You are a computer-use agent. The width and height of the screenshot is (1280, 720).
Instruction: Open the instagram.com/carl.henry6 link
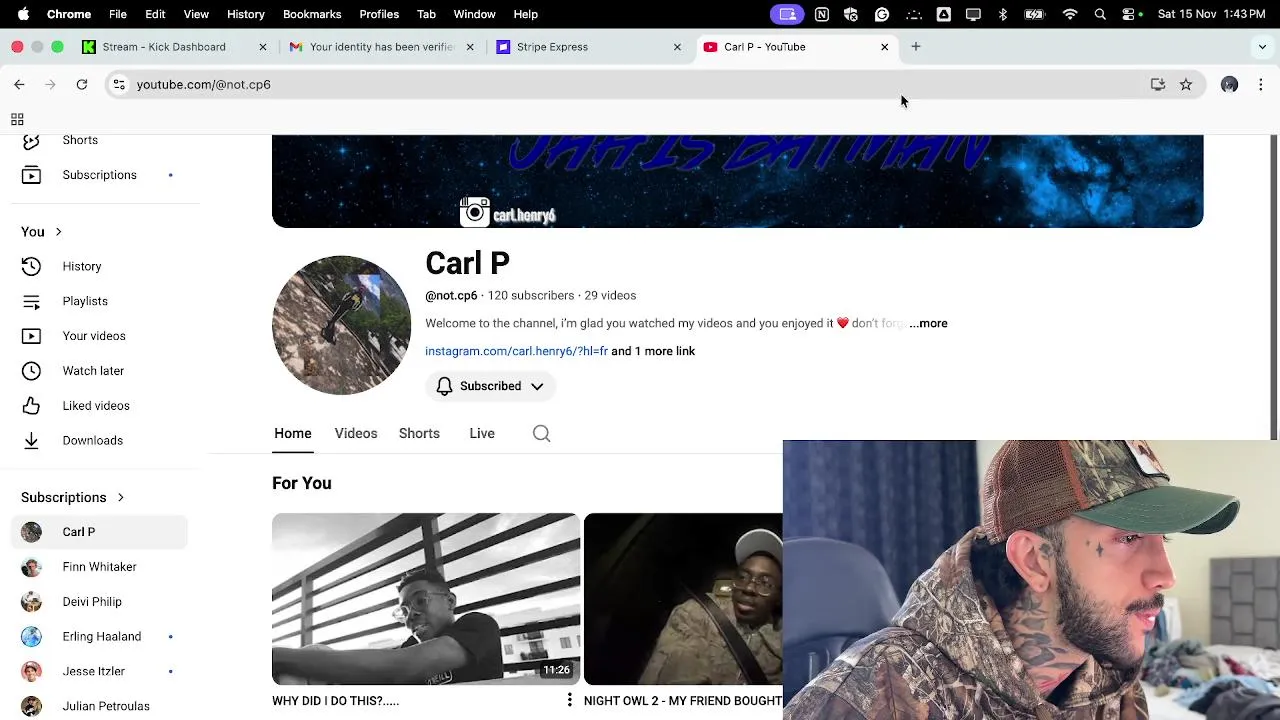516,352
